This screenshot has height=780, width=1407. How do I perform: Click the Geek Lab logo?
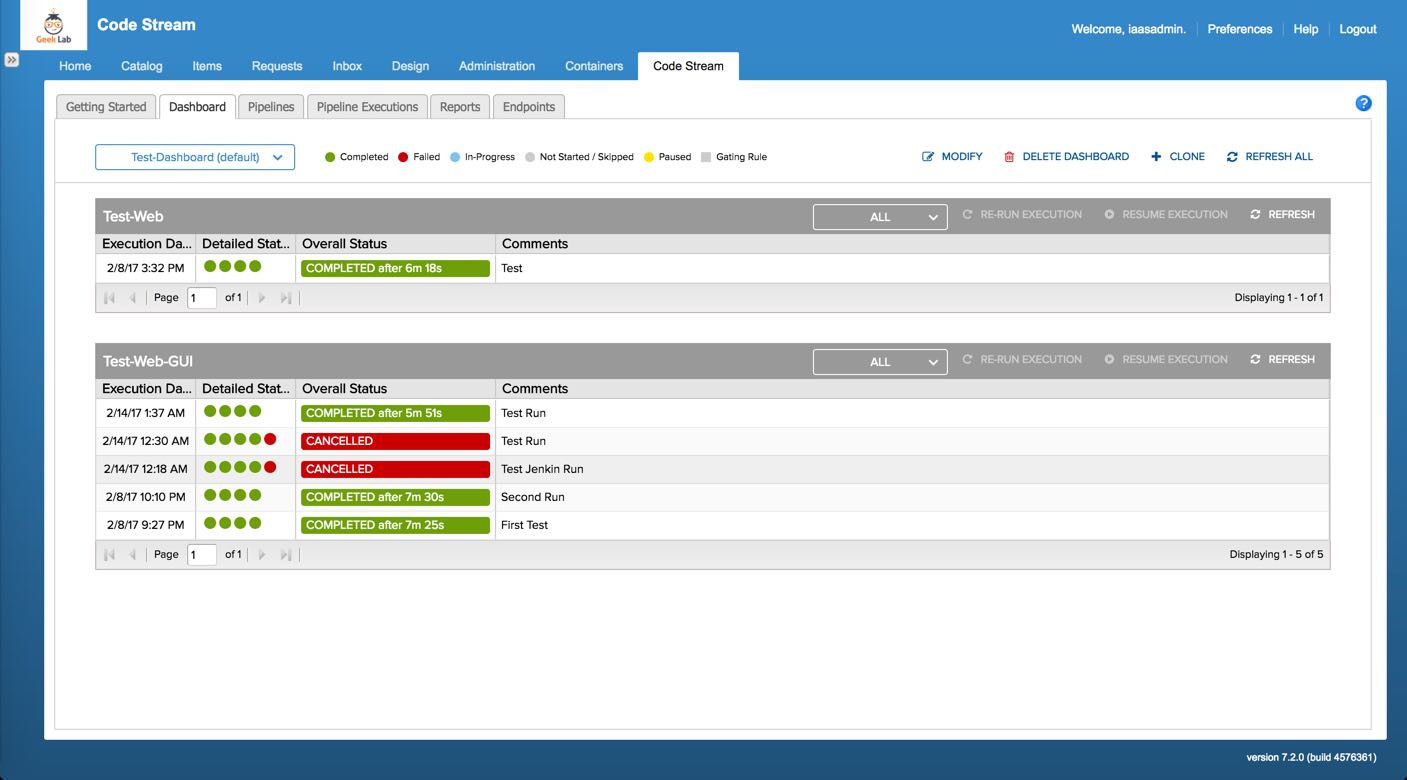(x=54, y=25)
